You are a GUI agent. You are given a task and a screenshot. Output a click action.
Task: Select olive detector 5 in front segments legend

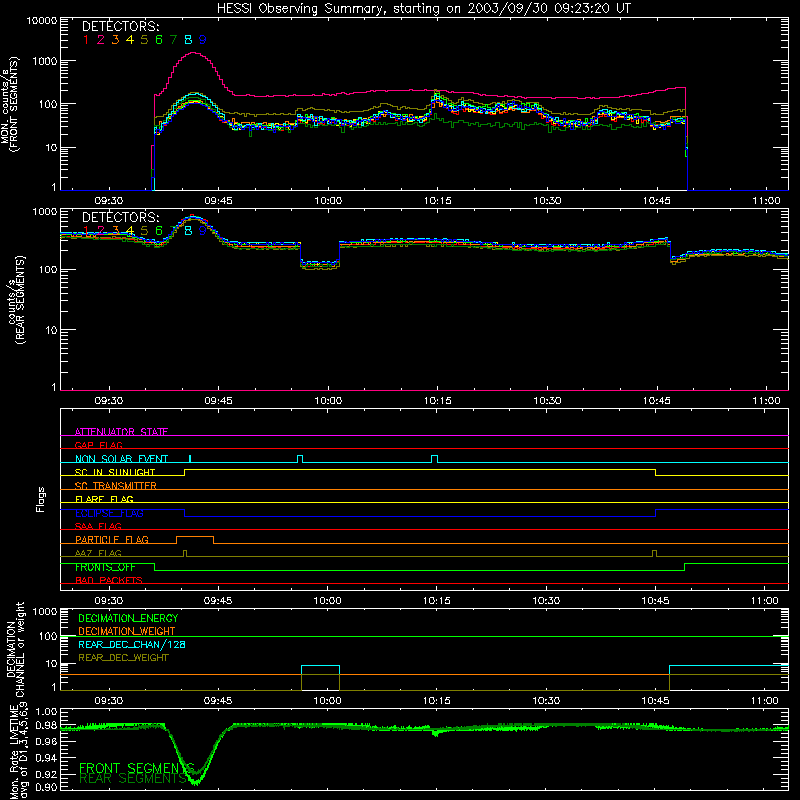[x=144, y=40]
